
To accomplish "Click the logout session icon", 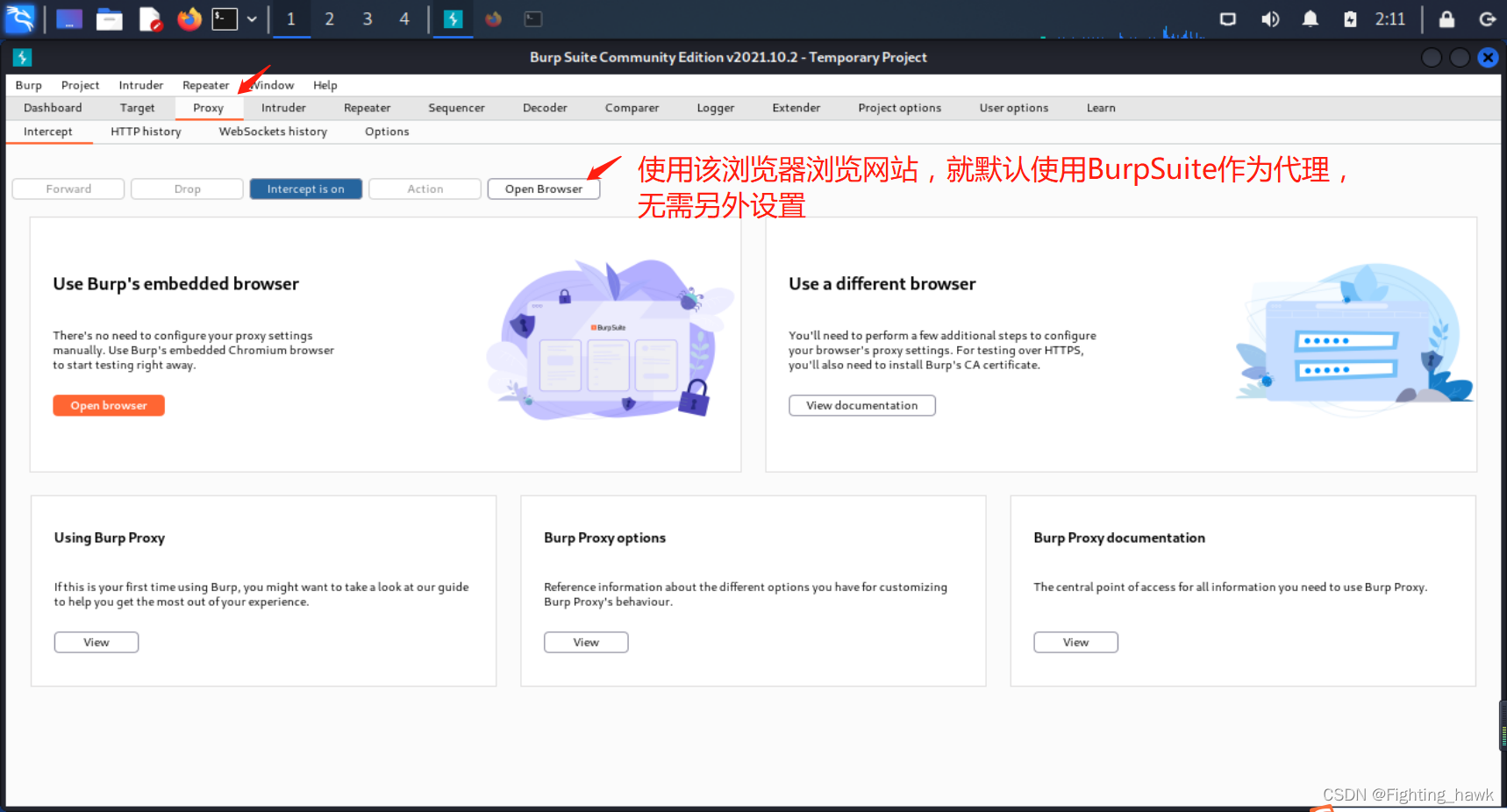I will click(x=1488, y=18).
